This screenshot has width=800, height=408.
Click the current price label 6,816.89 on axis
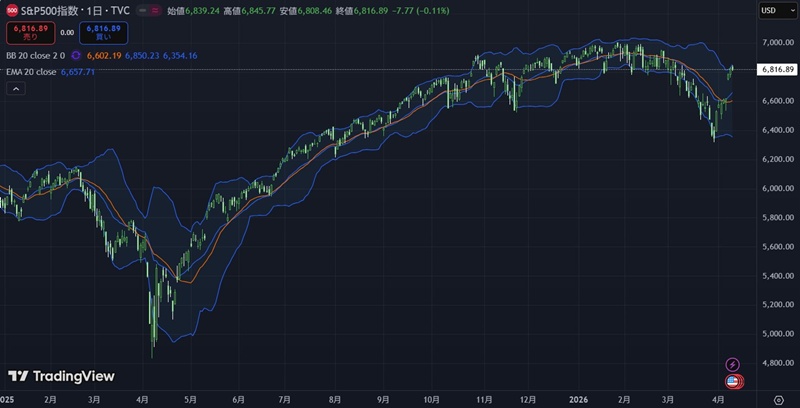[777, 69]
